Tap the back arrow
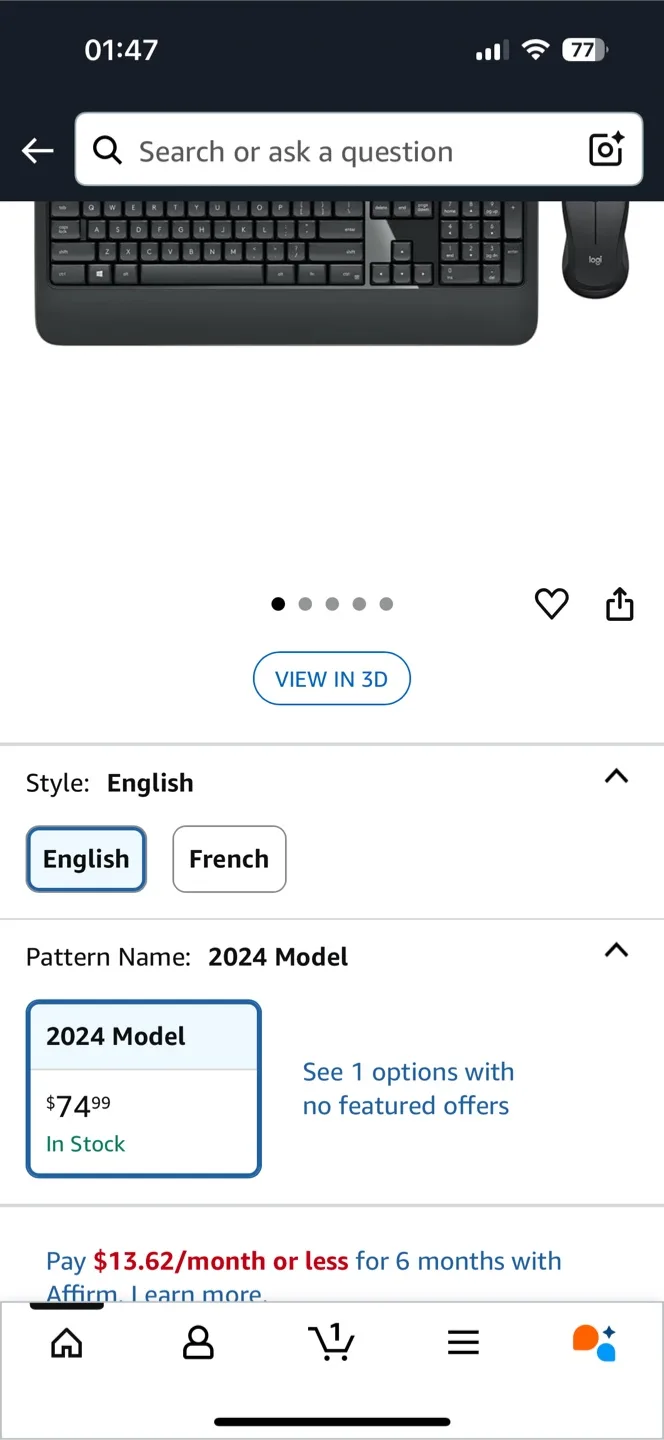Image resolution: width=664 pixels, height=1440 pixels. coord(38,151)
